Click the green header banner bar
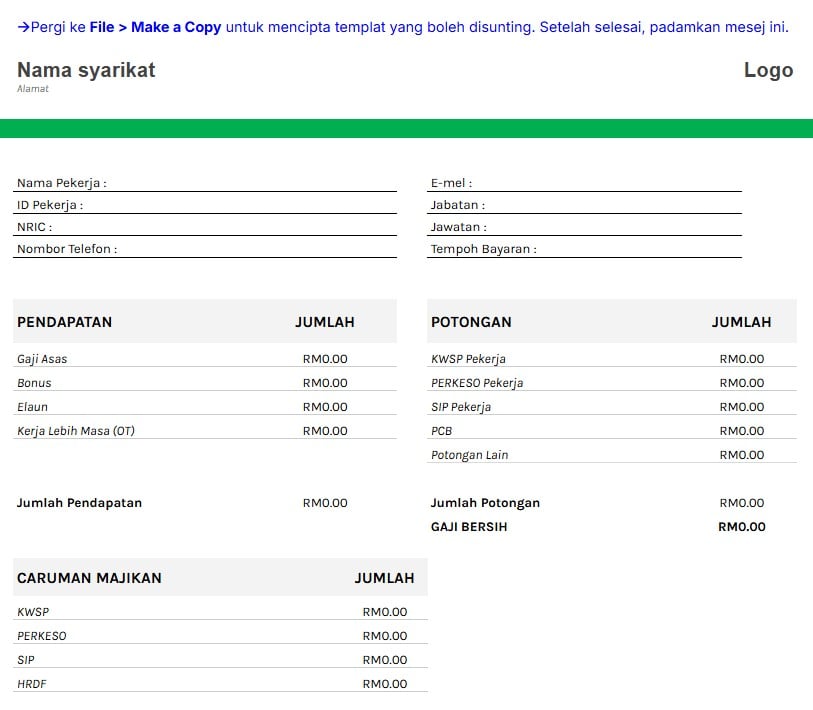813x710 pixels. [x=406, y=129]
